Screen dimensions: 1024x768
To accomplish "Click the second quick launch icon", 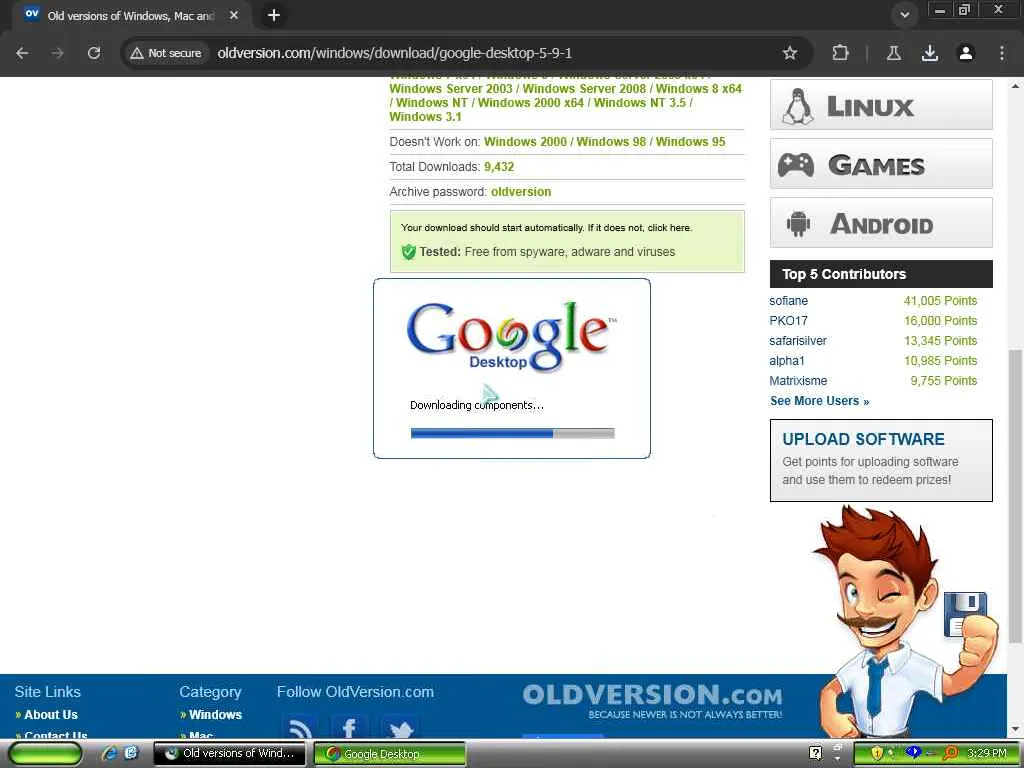I will click(131, 754).
